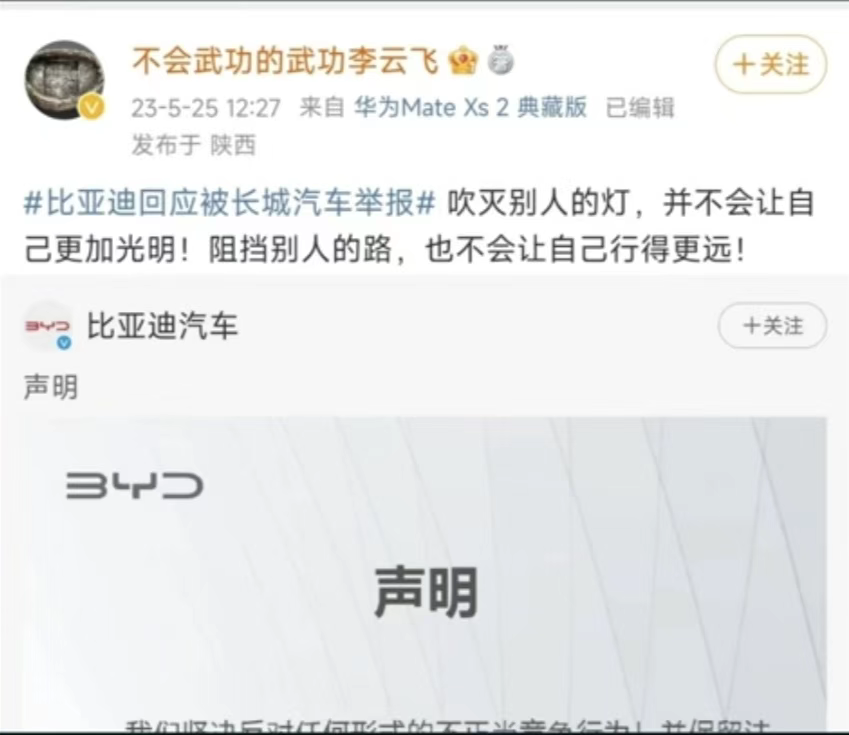849x735 pixels.
Task: Tap the blue verified badge on BYD avatar
Action: (64, 342)
